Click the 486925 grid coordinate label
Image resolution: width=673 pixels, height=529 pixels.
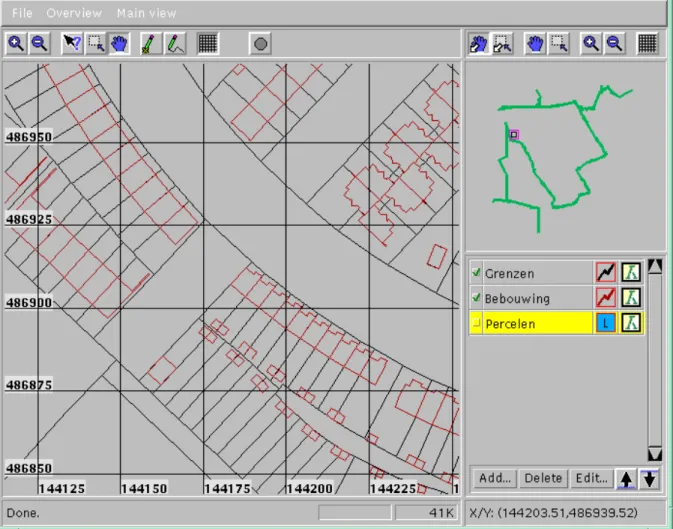pyautogui.click(x=29, y=219)
